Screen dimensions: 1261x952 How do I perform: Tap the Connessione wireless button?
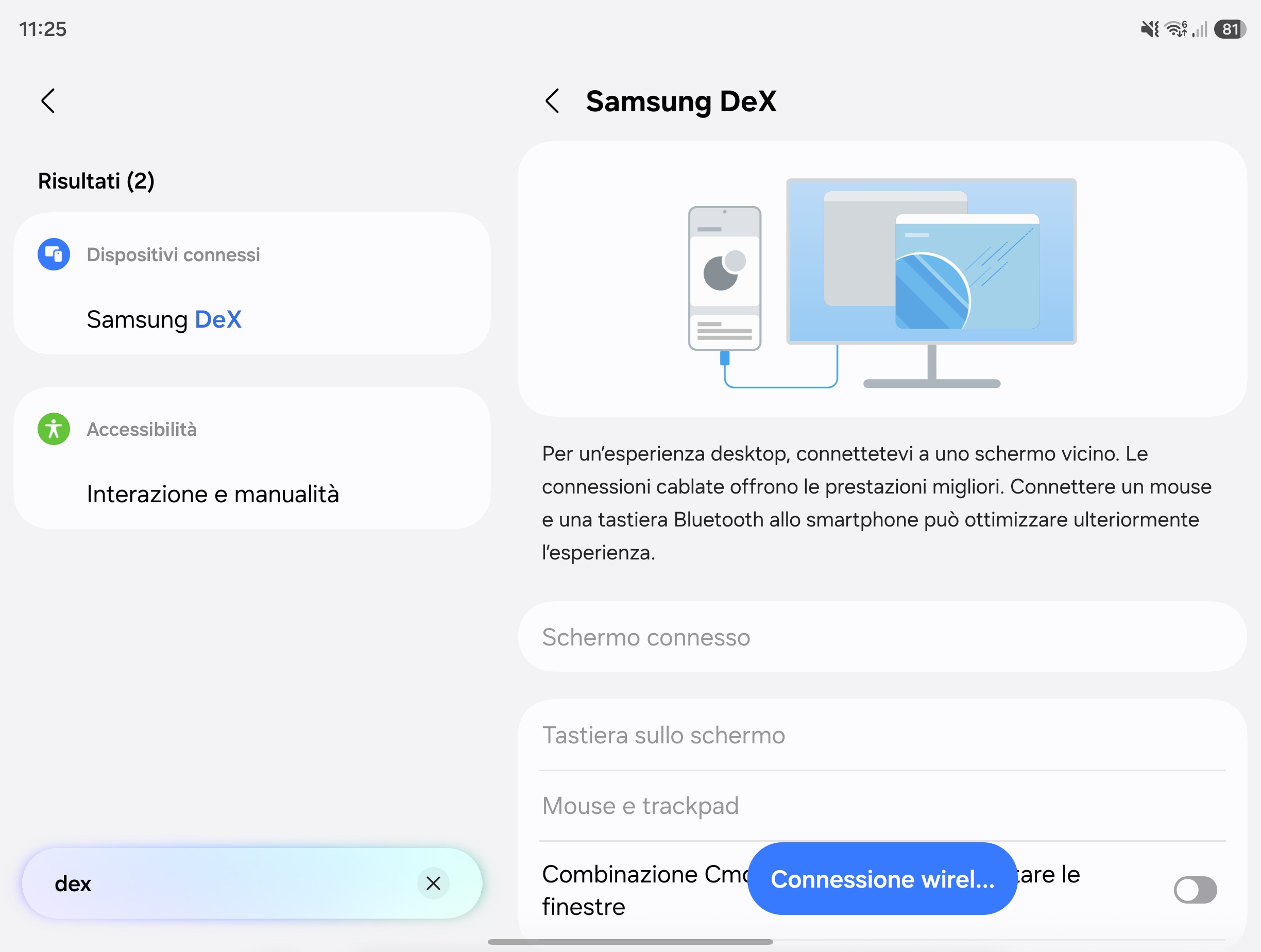pyautogui.click(x=882, y=878)
